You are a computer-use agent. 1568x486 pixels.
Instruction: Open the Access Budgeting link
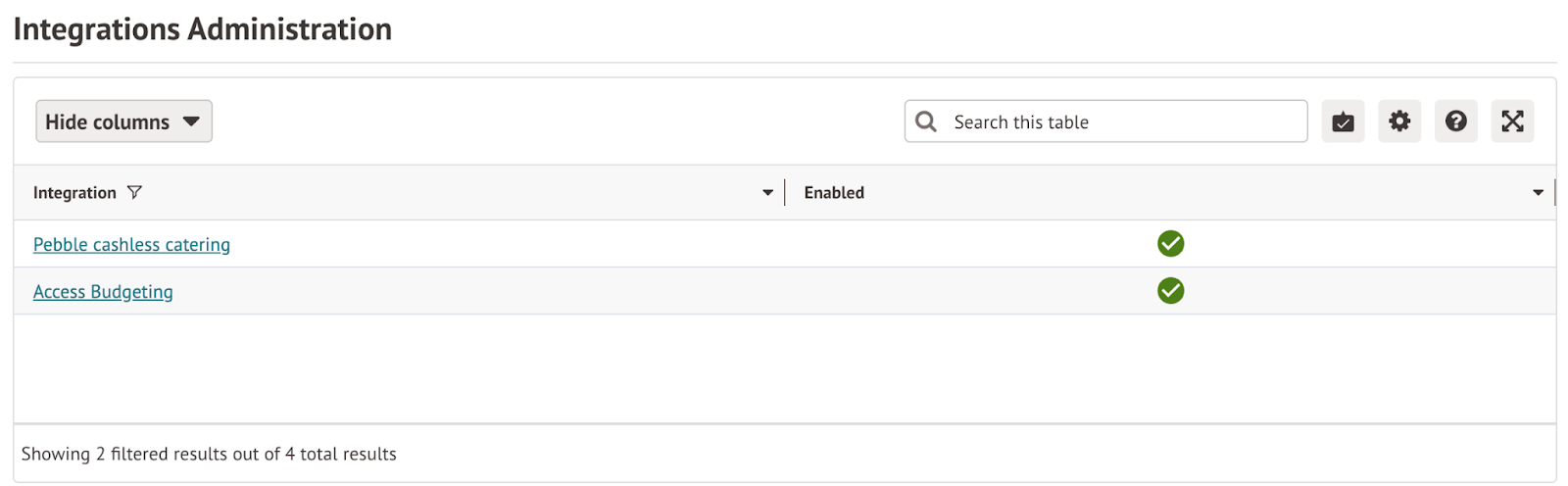click(103, 292)
